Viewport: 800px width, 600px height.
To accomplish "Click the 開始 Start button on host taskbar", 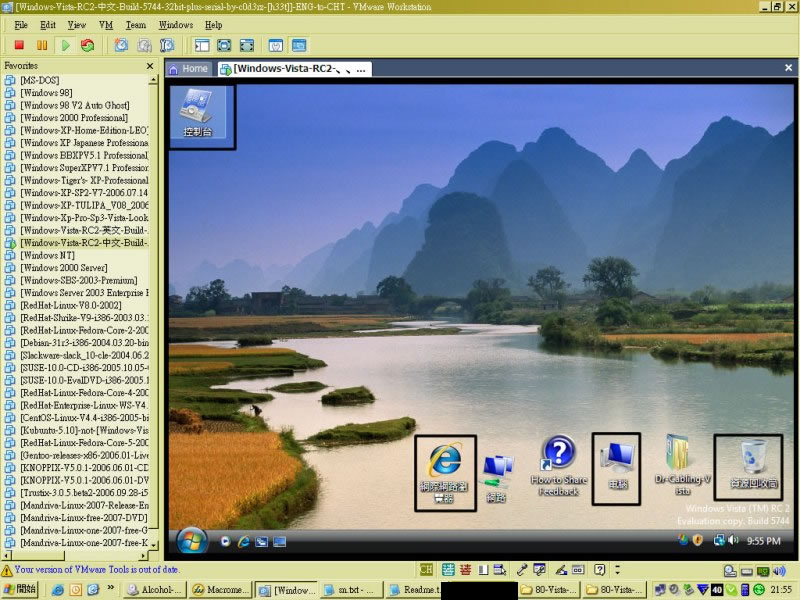I will tap(20, 590).
